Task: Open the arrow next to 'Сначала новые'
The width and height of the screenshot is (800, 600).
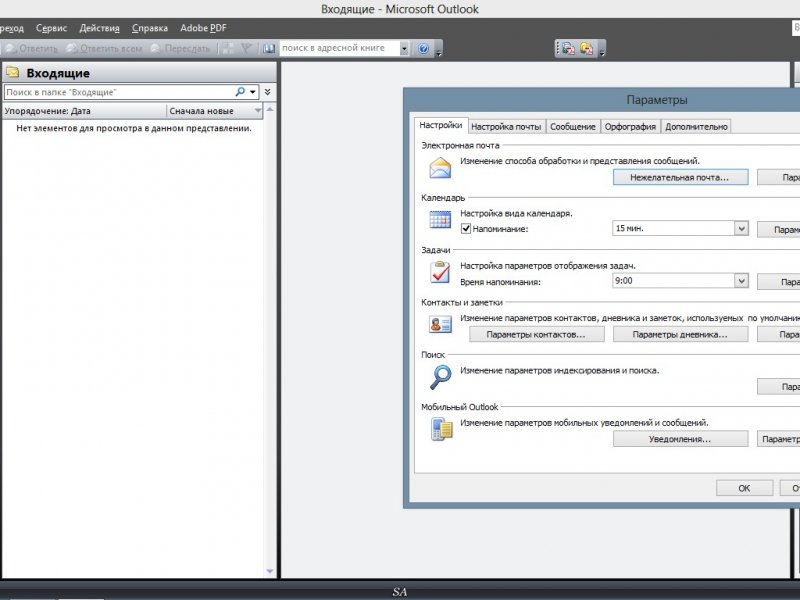Action: pos(258,111)
